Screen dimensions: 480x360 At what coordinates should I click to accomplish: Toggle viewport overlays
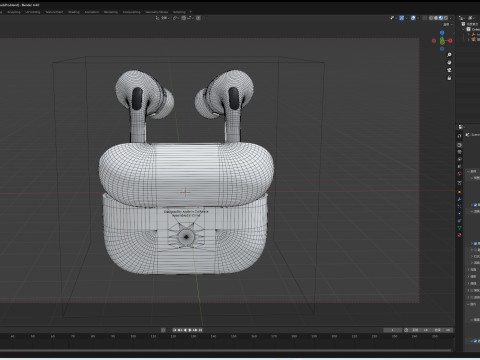point(413,18)
